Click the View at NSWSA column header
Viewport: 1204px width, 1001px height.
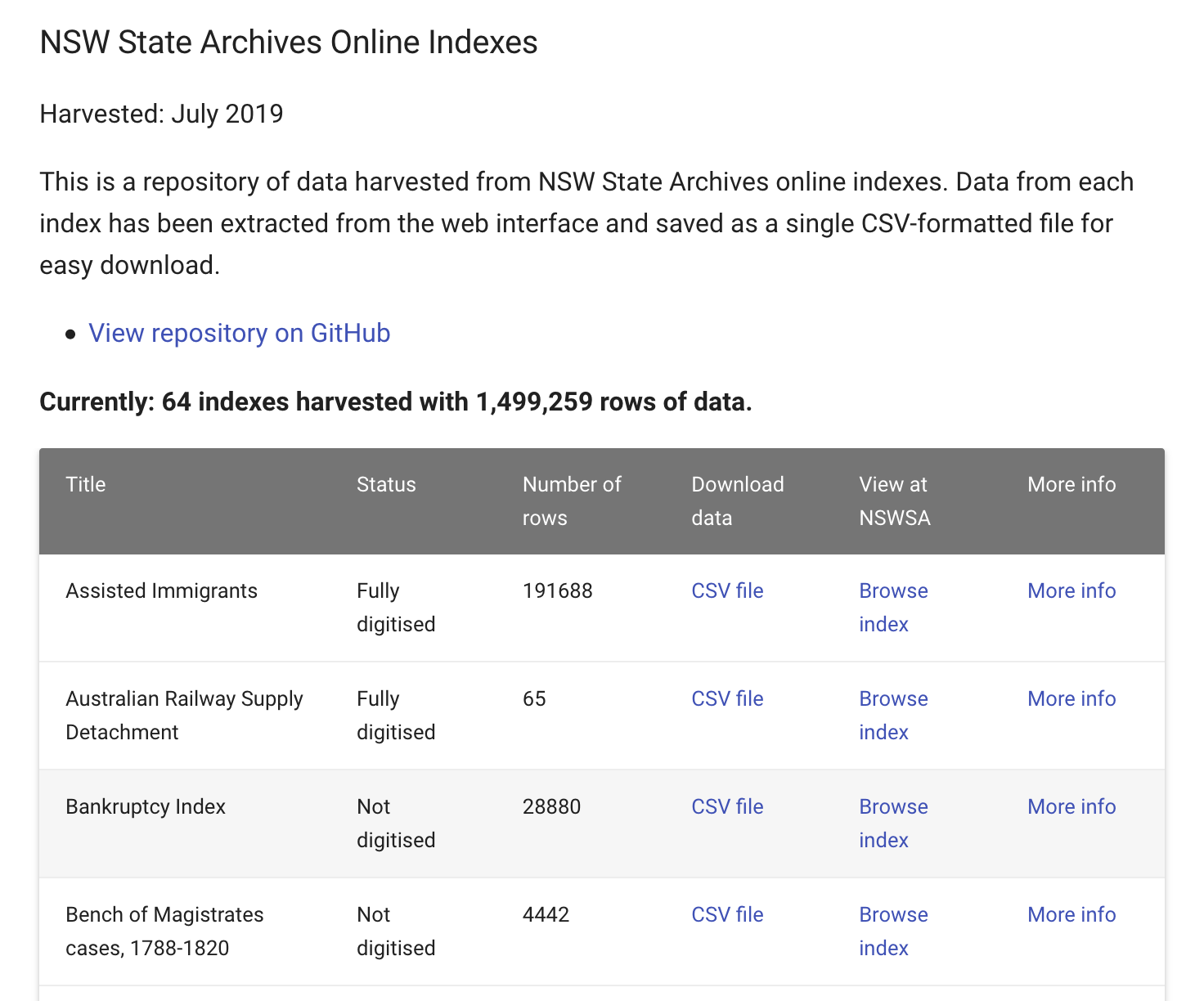[x=895, y=501]
